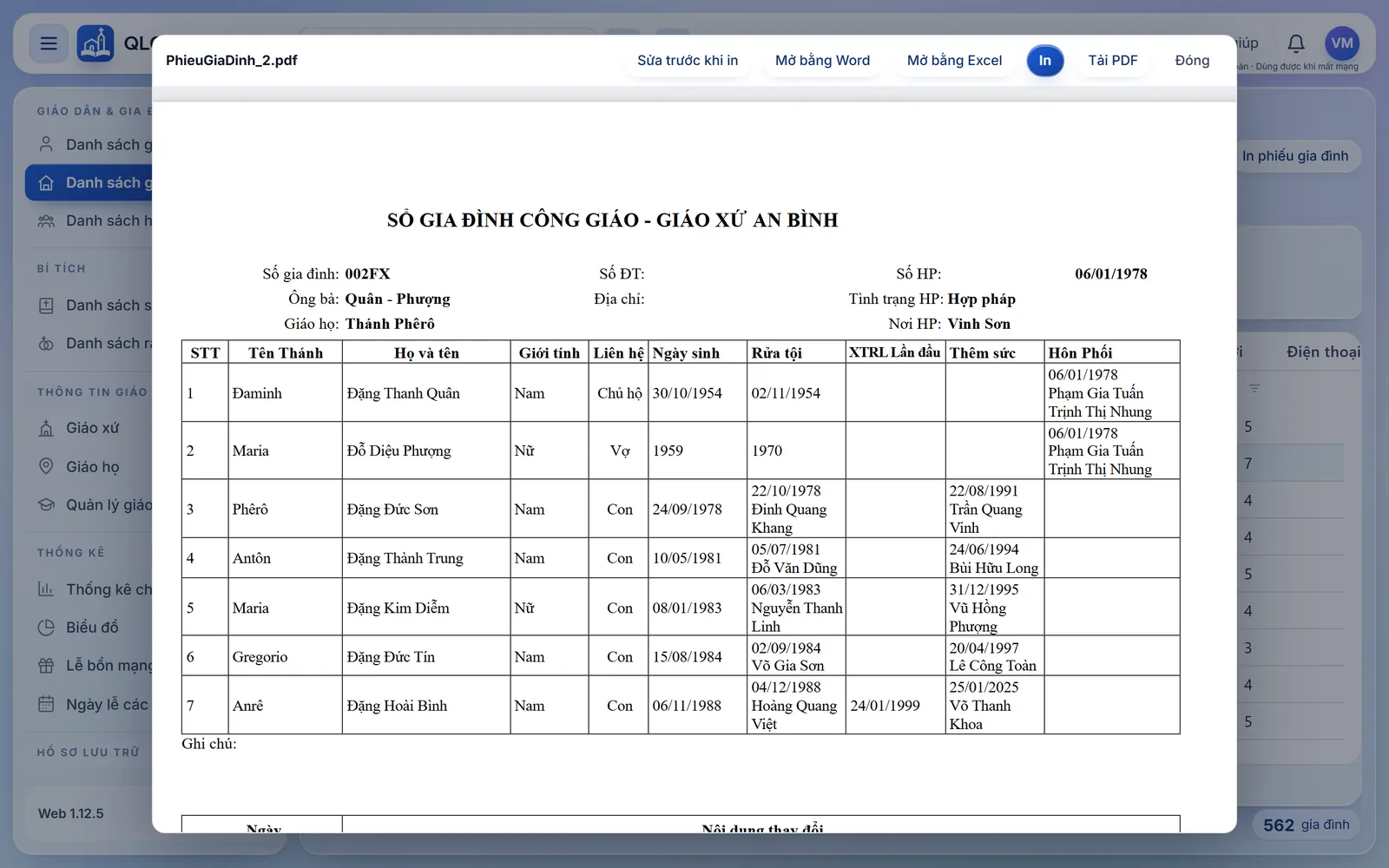Click the bar chart icon beside Thống kê

(x=46, y=589)
